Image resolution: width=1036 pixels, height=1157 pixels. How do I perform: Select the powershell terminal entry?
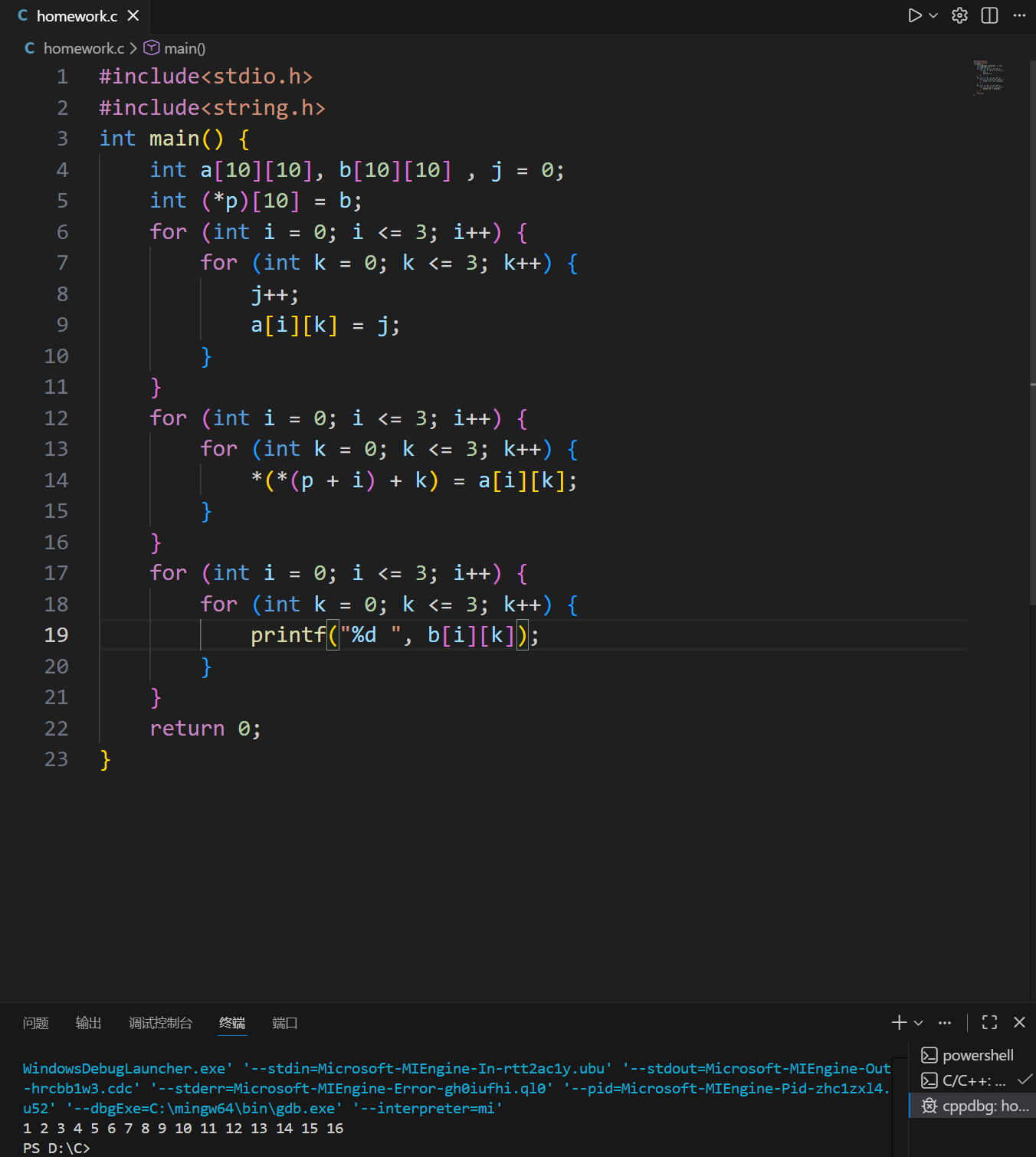pyautogui.click(x=972, y=1055)
